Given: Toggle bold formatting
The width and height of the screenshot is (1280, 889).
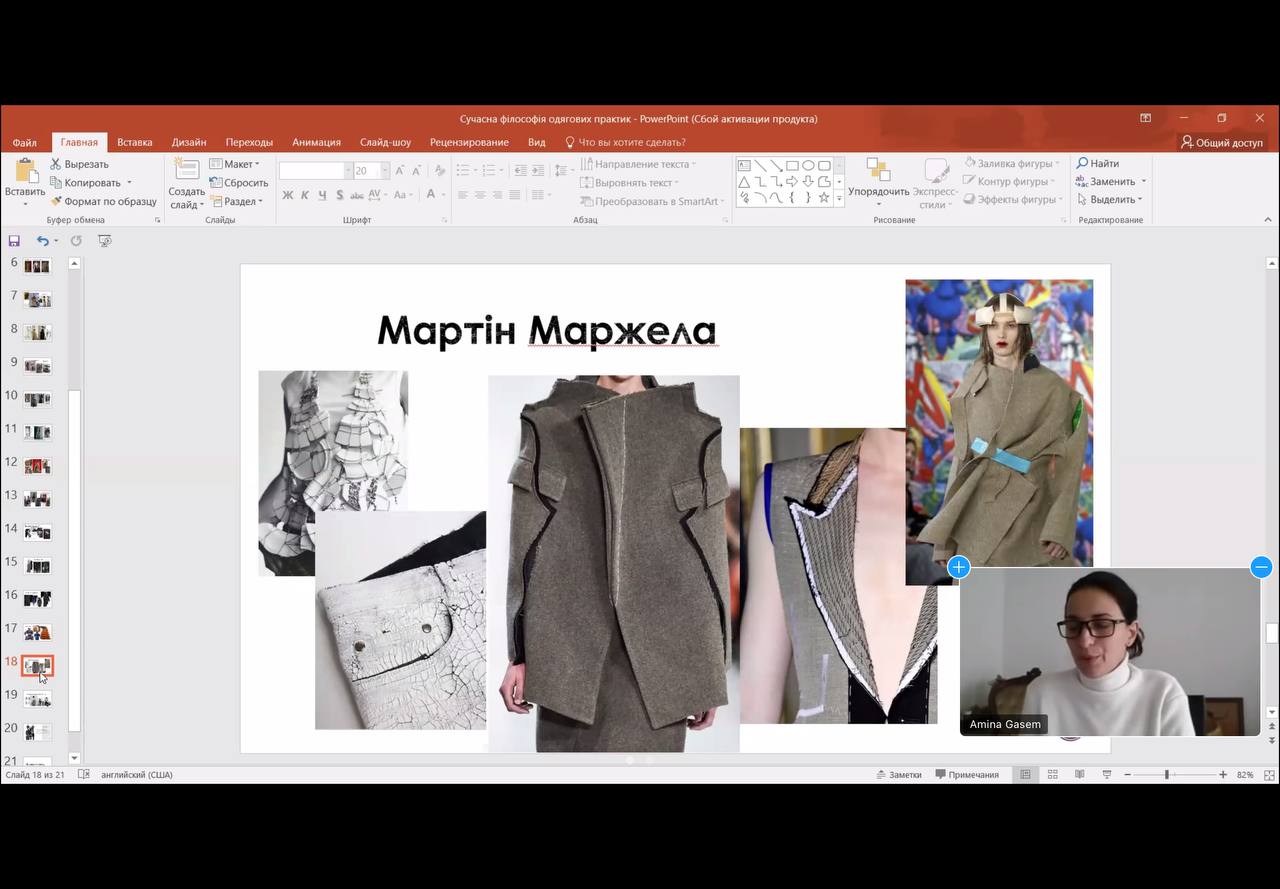Looking at the screenshot, I should [x=288, y=195].
